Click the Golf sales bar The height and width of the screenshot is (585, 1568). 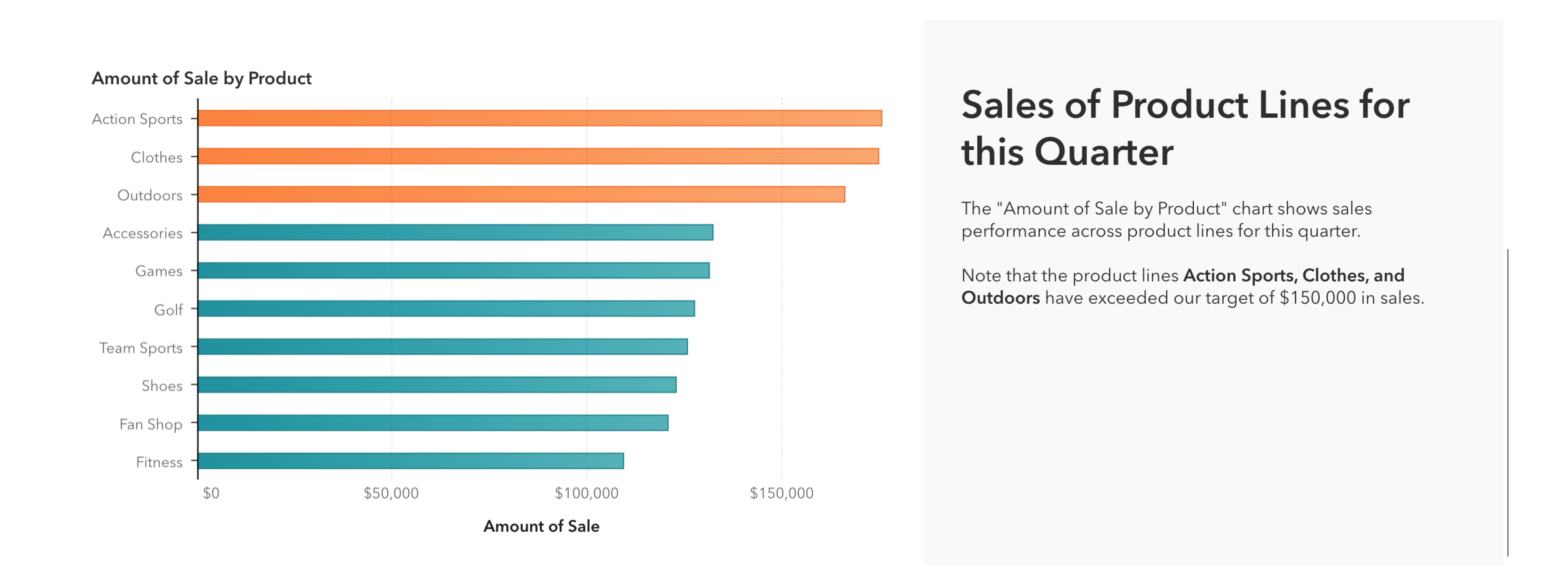coord(446,308)
